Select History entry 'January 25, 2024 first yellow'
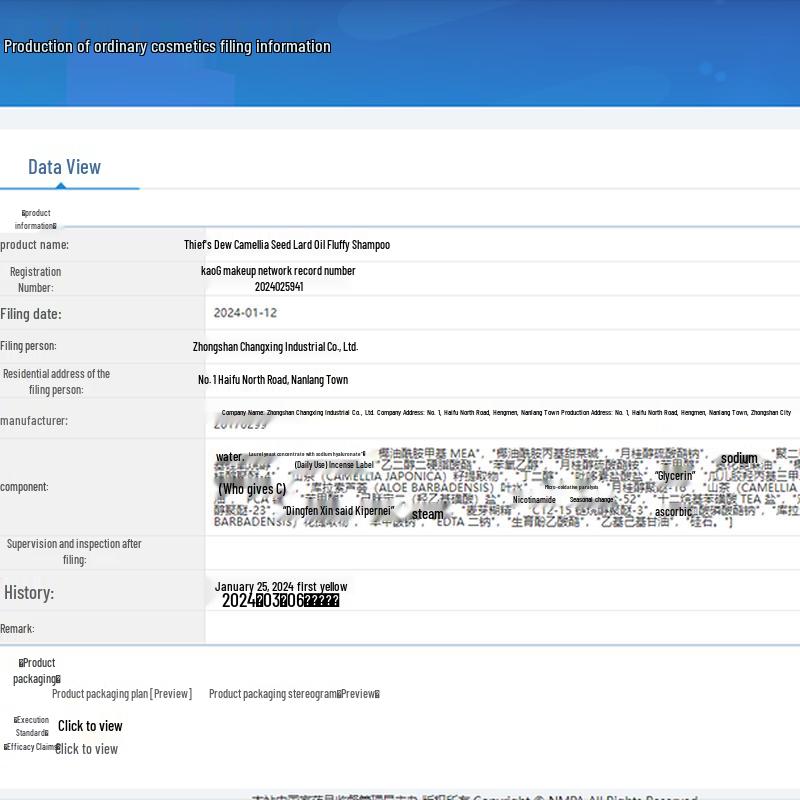Screen dimensions: 800x800 (281, 587)
